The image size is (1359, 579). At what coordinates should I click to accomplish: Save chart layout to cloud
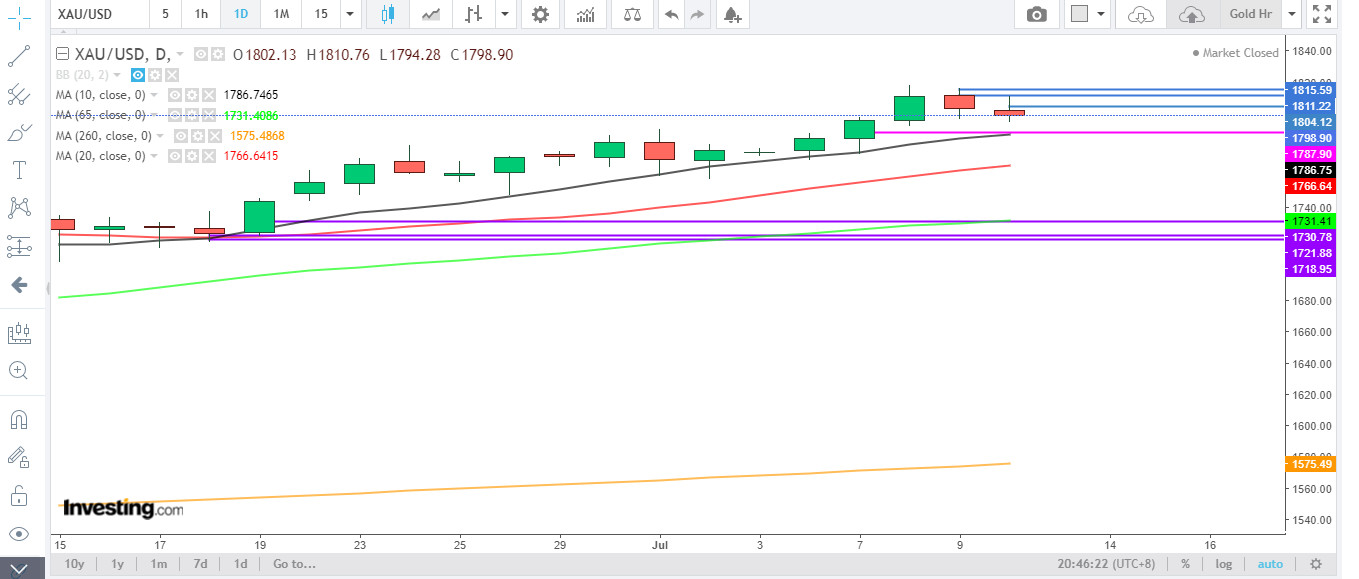[x=1191, y=14]
